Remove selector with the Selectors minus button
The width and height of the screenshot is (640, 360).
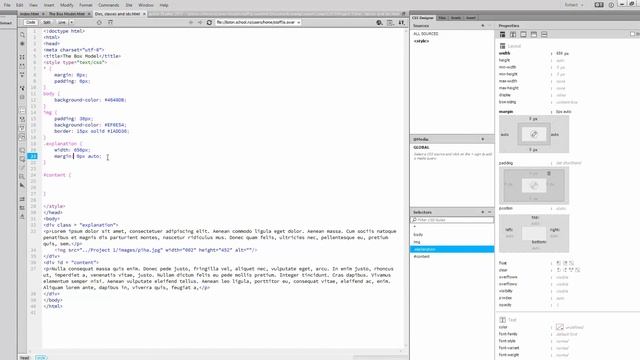(489, 212)
